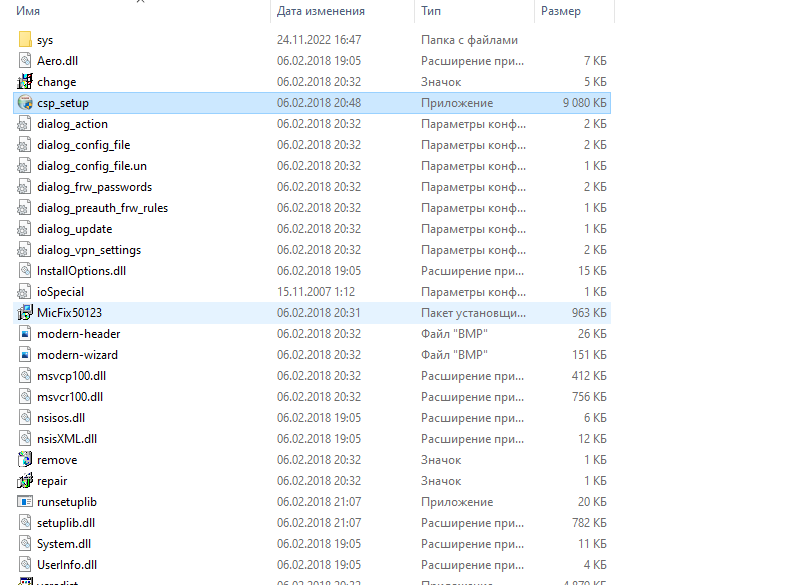Click the setuplib.dll icon
The height and width of the screenshot is (585, 802).
point(25,522)
